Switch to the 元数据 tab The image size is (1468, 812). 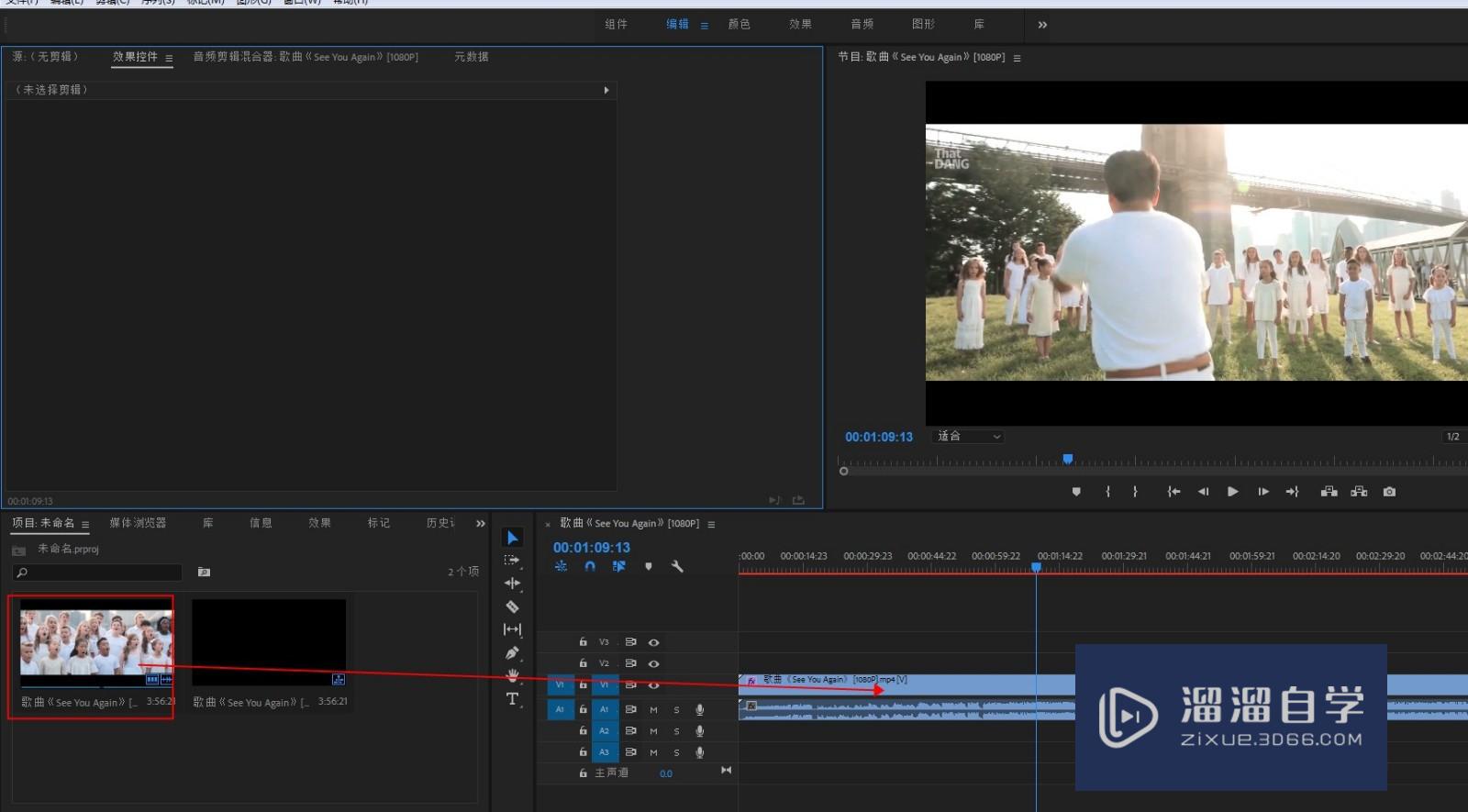point(472,57)
